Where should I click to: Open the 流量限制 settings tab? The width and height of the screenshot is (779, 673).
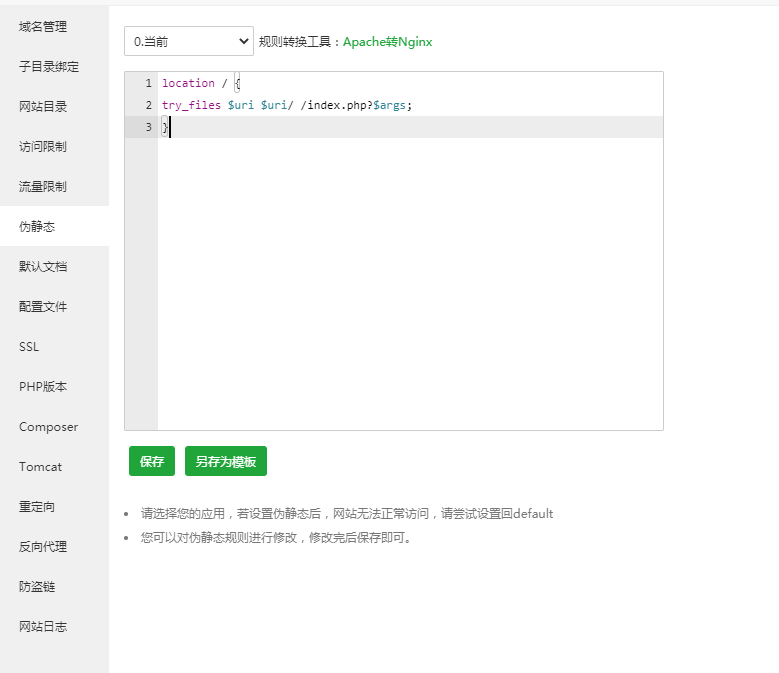click(x=43, y=186)
